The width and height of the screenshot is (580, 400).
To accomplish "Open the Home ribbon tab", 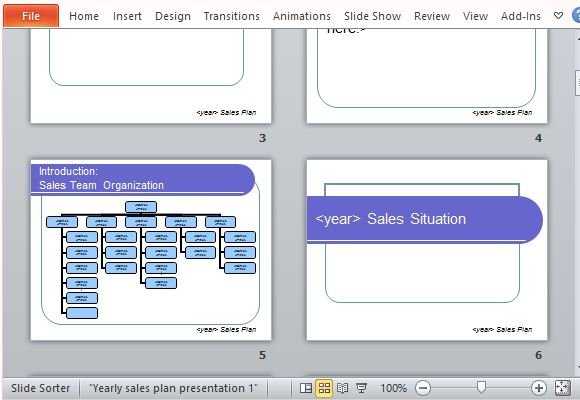I will coord(84,16).
